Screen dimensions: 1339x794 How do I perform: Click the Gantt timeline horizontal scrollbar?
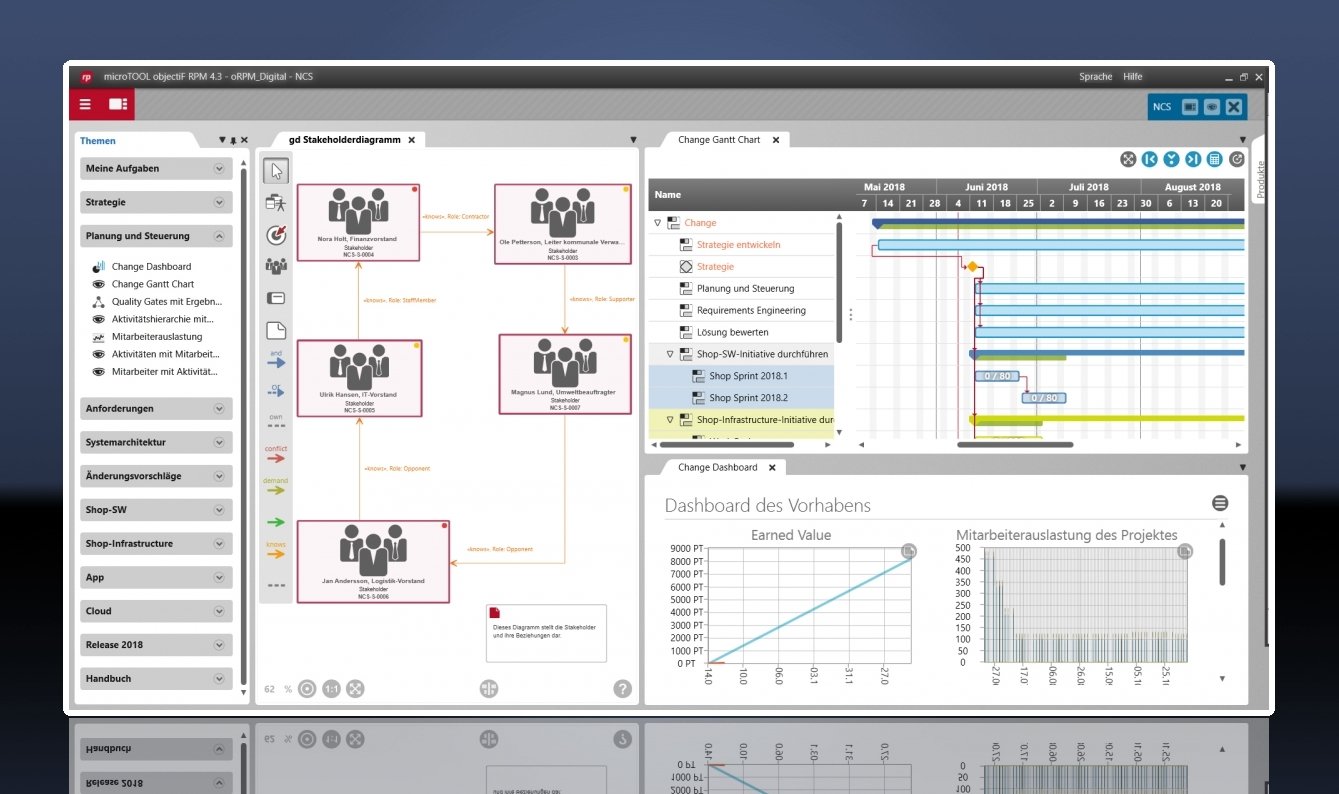(1015, 444)
